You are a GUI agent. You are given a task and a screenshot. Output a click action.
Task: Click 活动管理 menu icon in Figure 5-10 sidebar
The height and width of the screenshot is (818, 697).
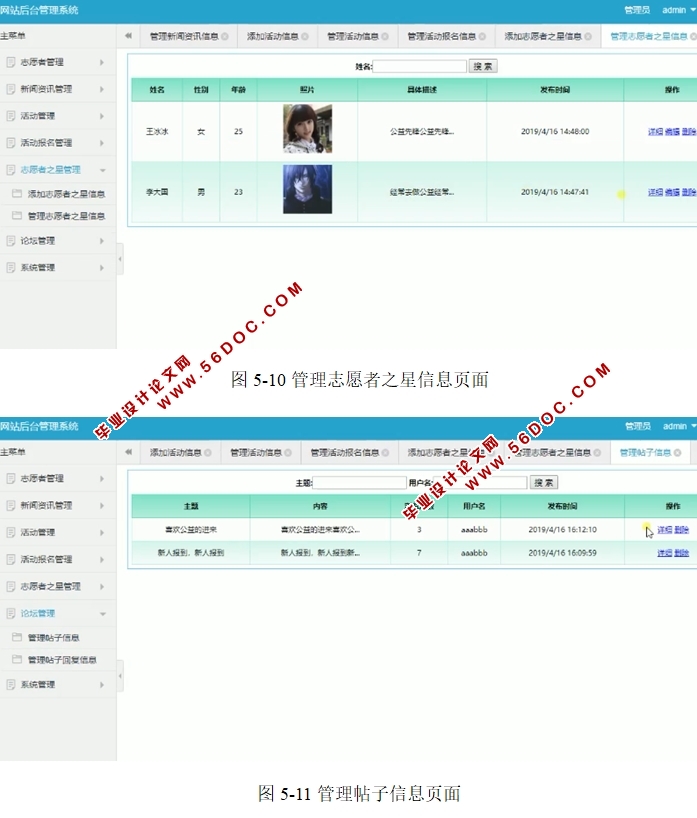pos(10,116)
